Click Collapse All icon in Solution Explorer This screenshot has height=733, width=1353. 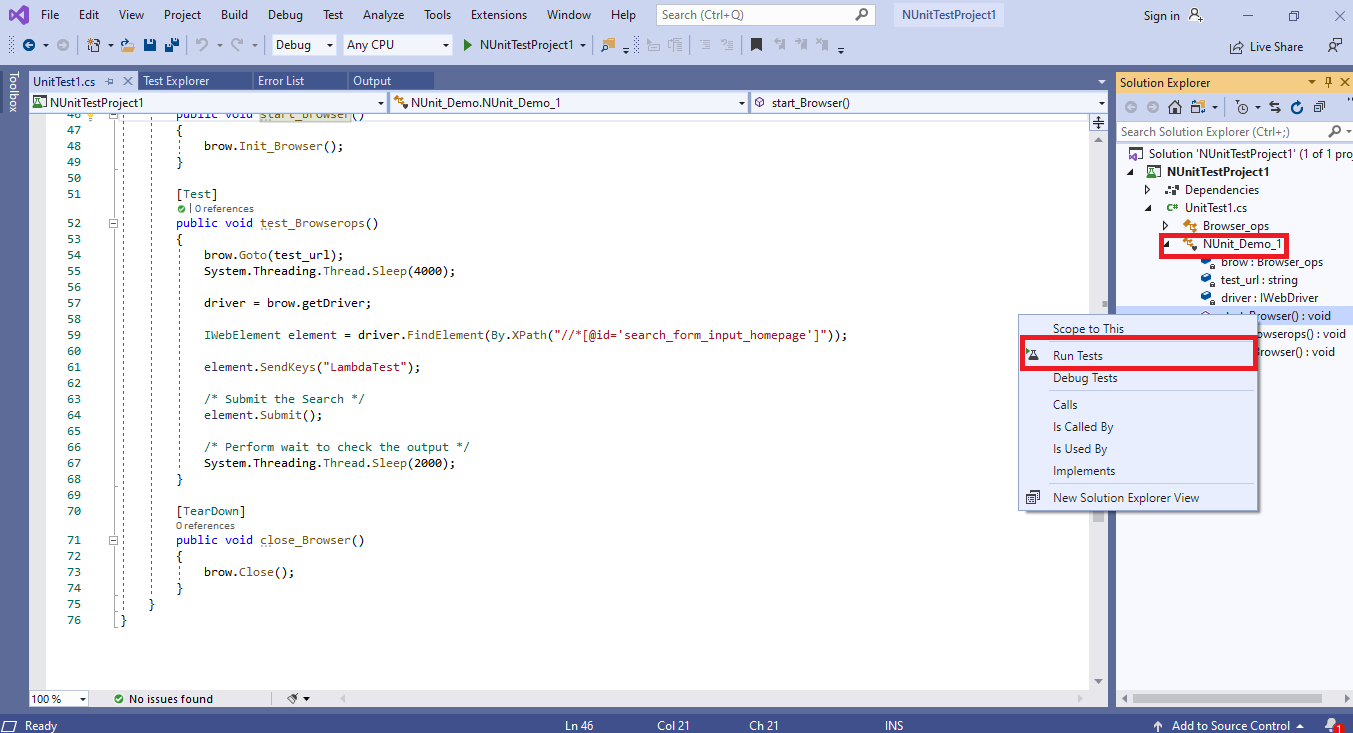tap(1319, 107)
